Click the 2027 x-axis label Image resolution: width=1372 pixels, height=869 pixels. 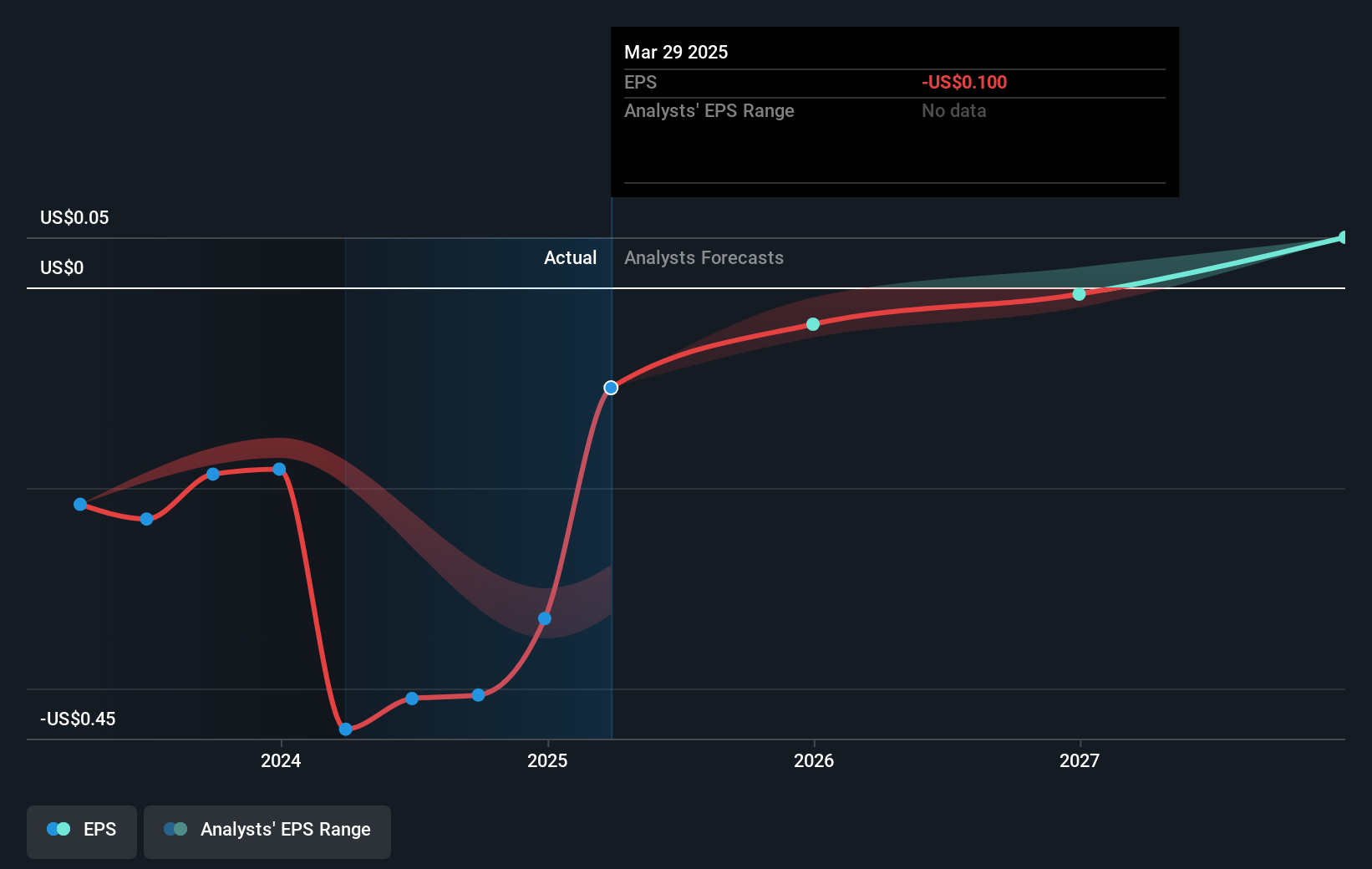point(1080,760)
